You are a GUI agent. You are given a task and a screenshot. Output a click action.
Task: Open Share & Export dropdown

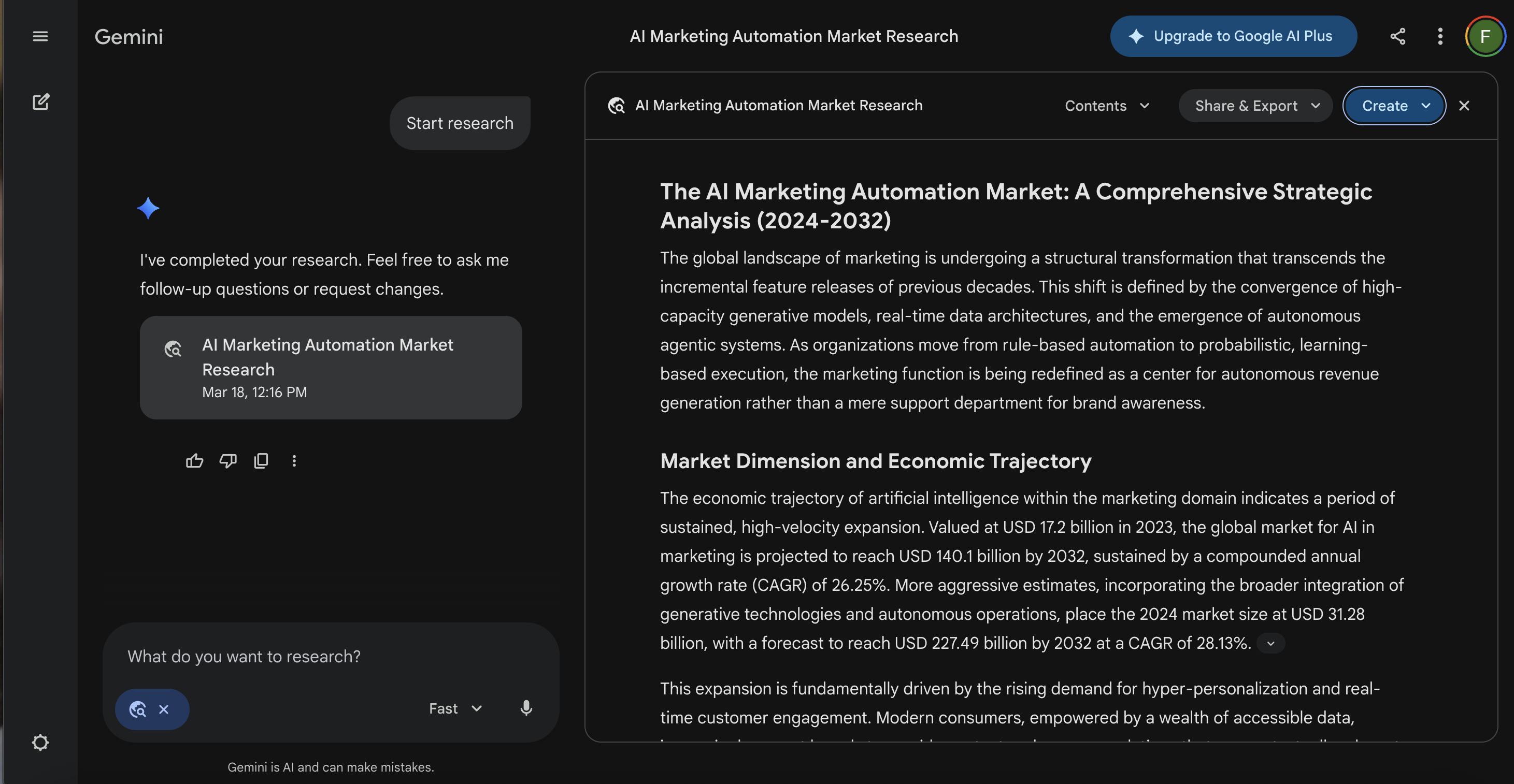(x=1256, y=106)
